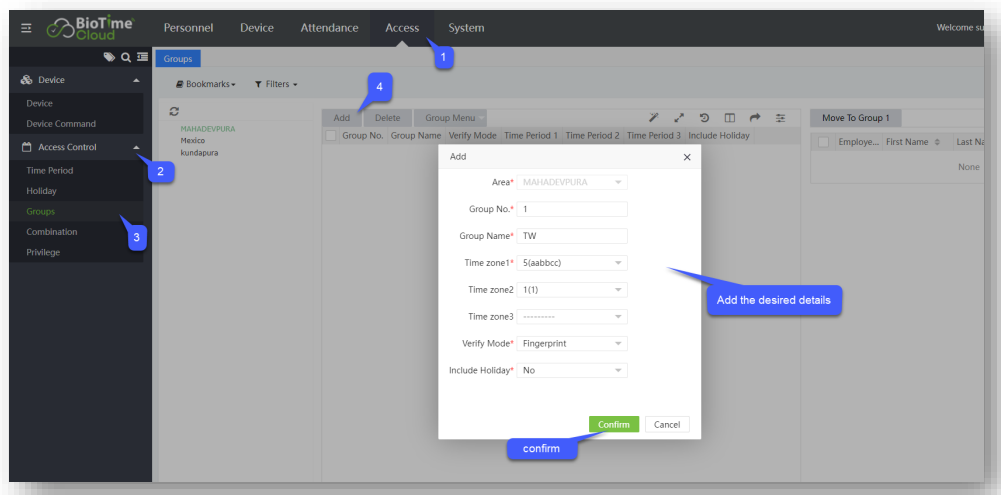Select Time Period in the sidebar
Image resolution: width=1001 pixels, height=495 pixels.
click(50, 171)
